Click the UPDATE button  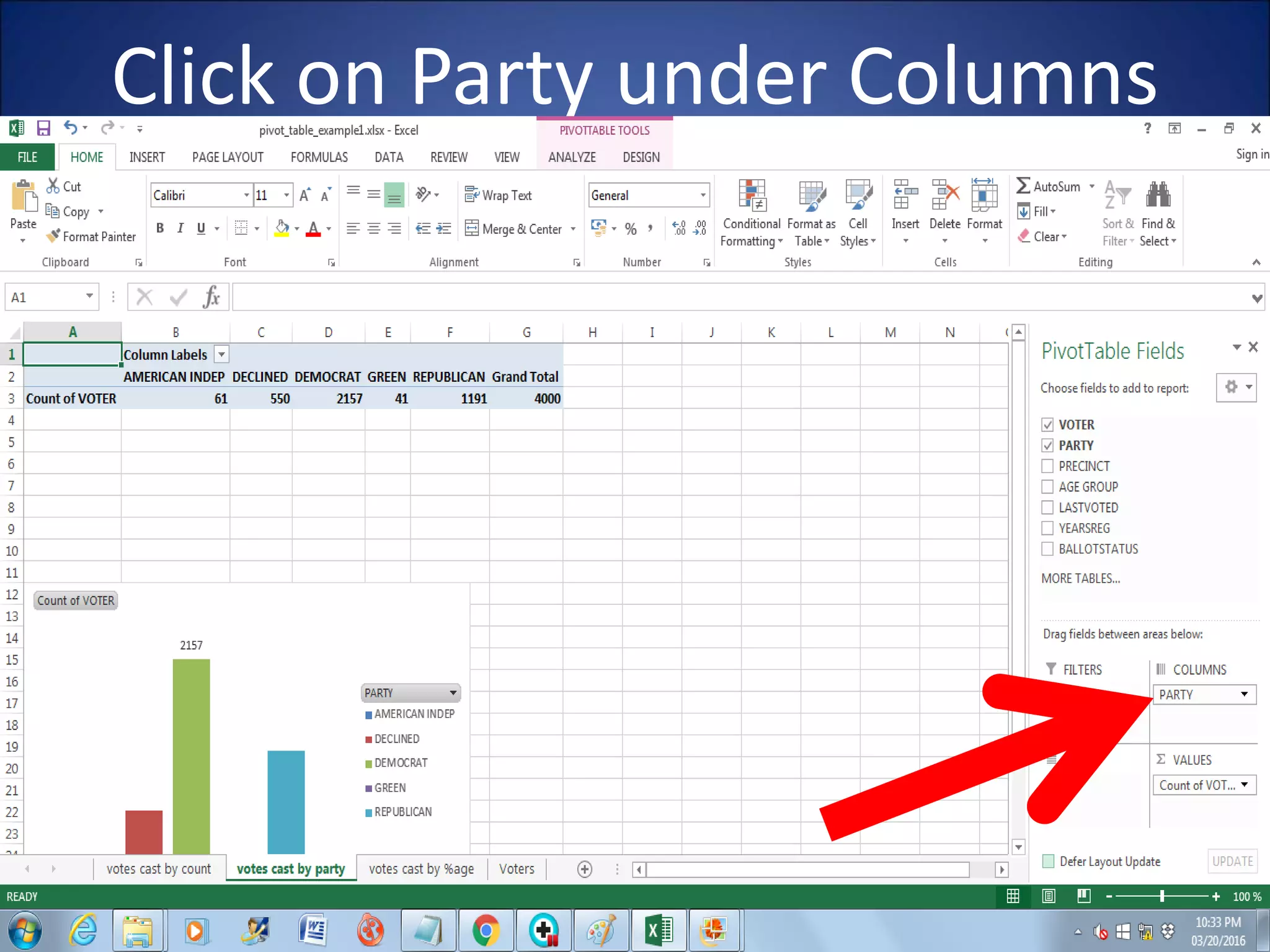[x=1232, y=861]
